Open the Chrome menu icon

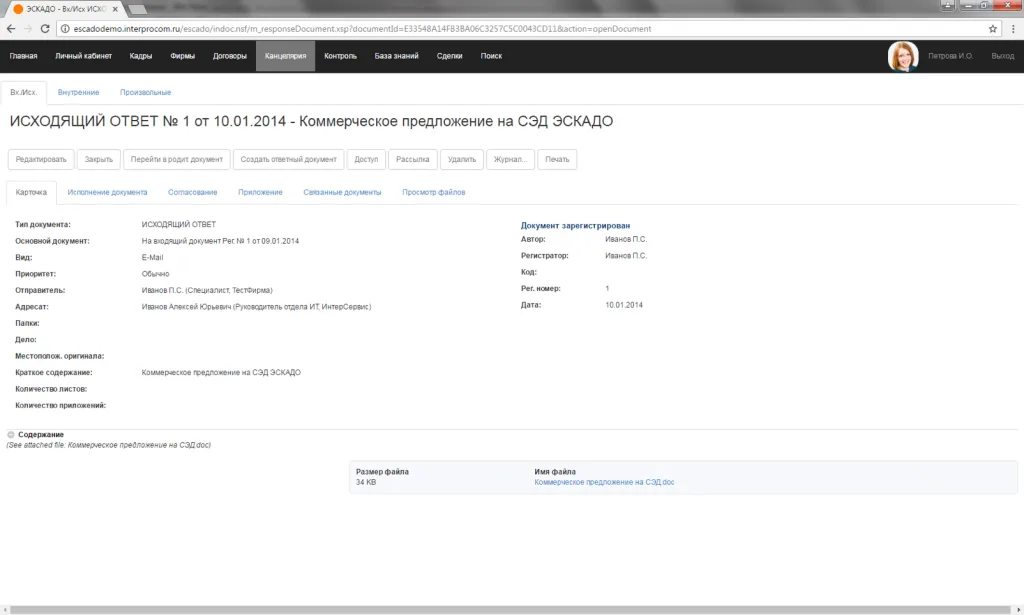pos(1012,29)
